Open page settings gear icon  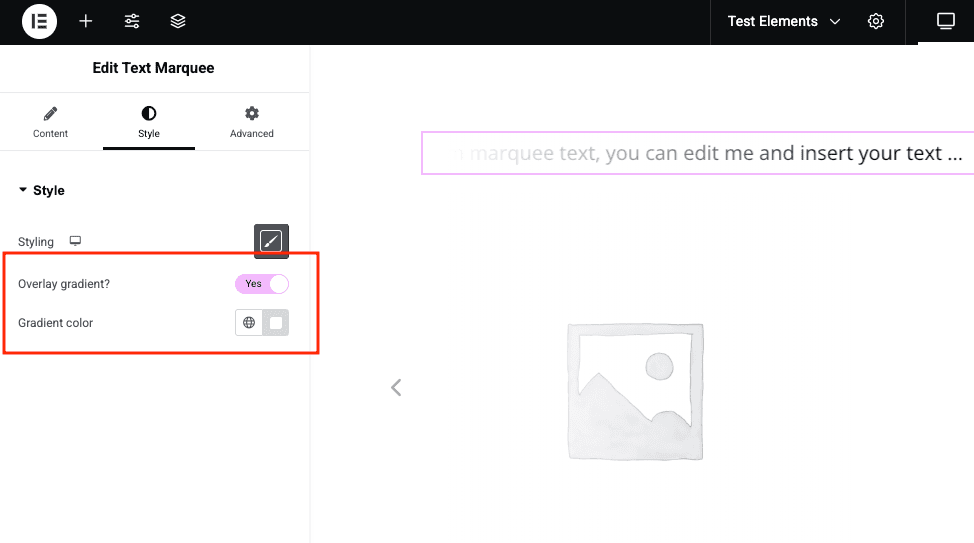(876, 21)
